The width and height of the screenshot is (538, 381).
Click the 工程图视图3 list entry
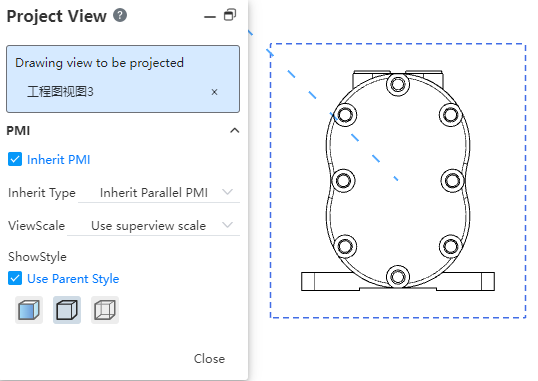pyautogui.click(x=60, y=92)
